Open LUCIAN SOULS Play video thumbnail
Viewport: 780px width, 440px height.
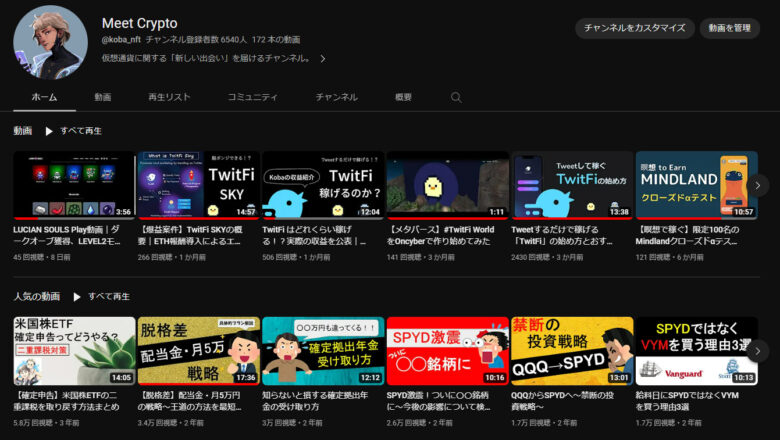pyautogui.click(x=73, y=185)
